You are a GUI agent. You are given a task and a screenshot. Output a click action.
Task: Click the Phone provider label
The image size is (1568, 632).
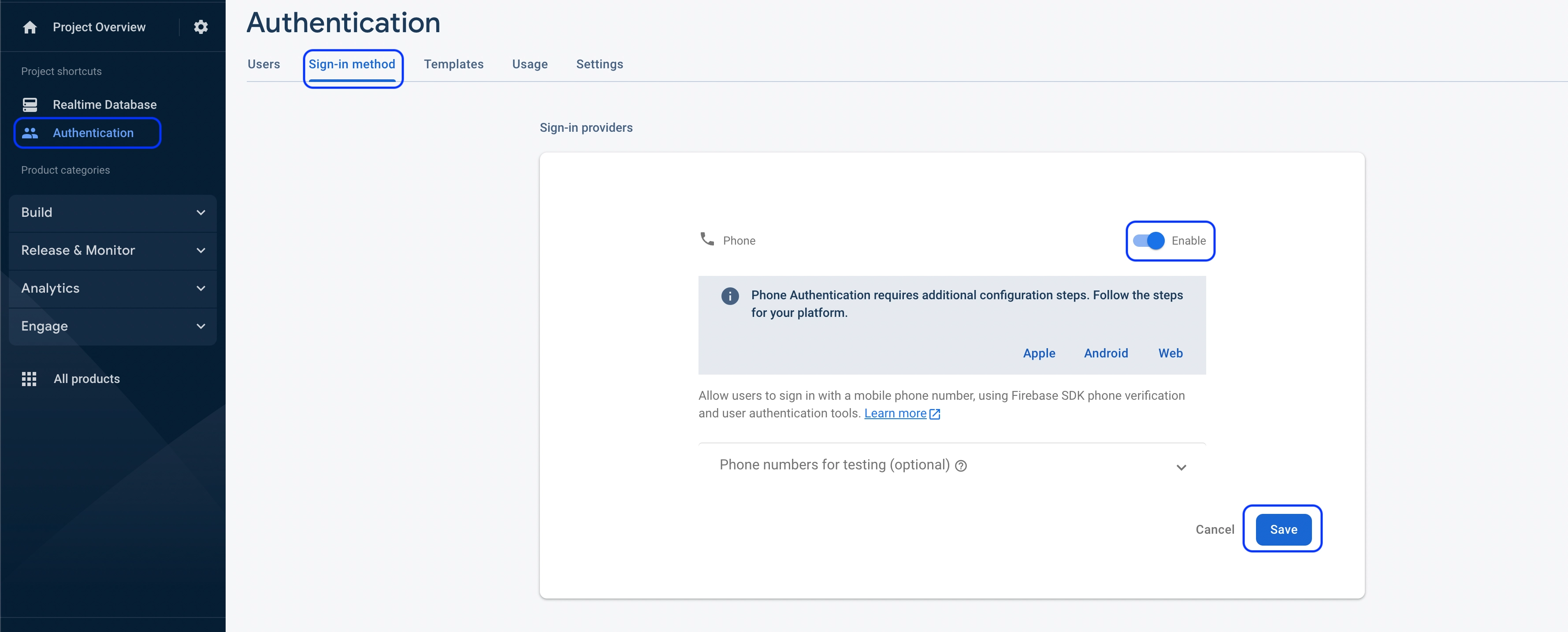pos(739,241)
